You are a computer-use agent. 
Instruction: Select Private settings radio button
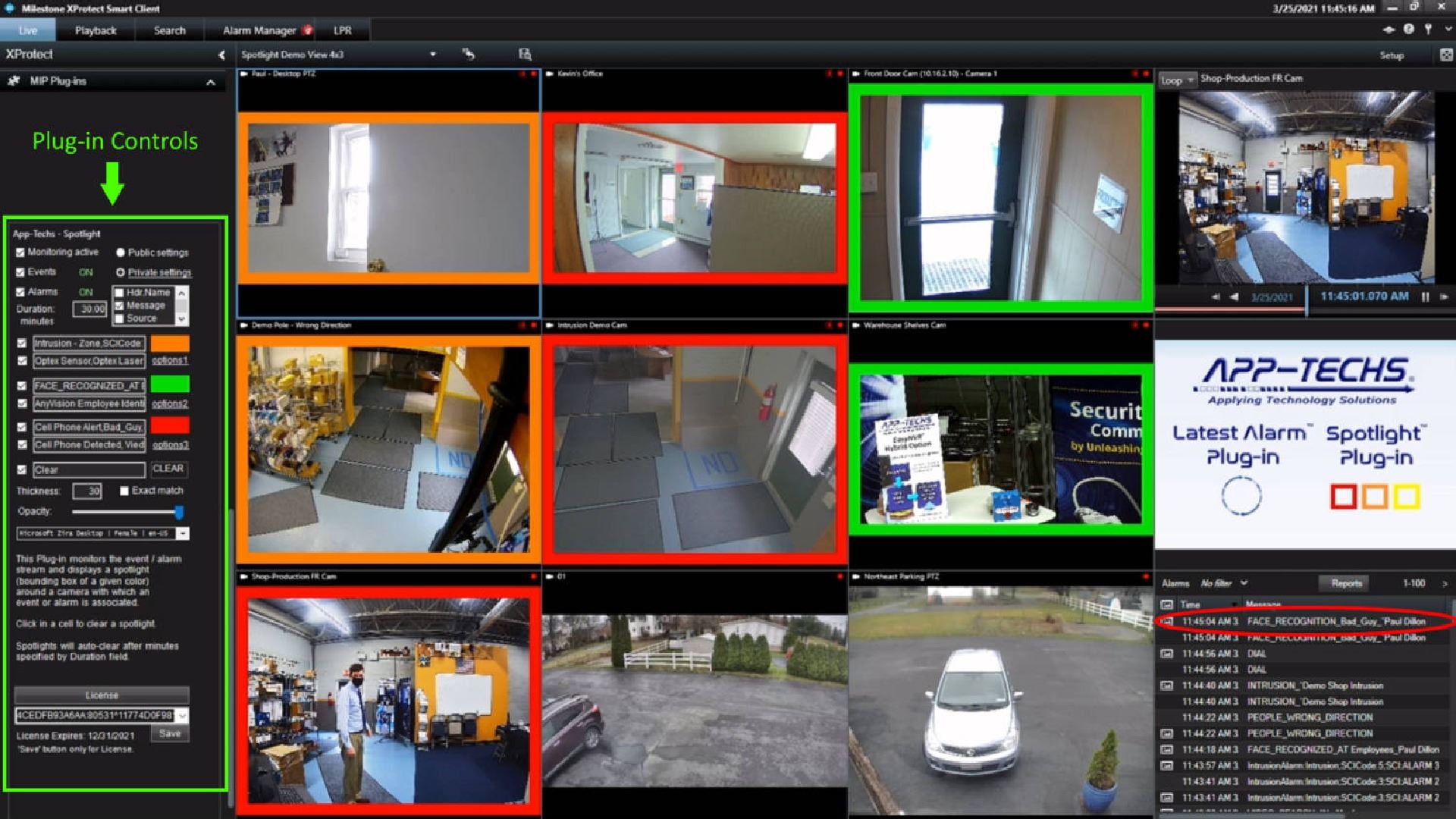pyautogui.click(x=120, y=272)
